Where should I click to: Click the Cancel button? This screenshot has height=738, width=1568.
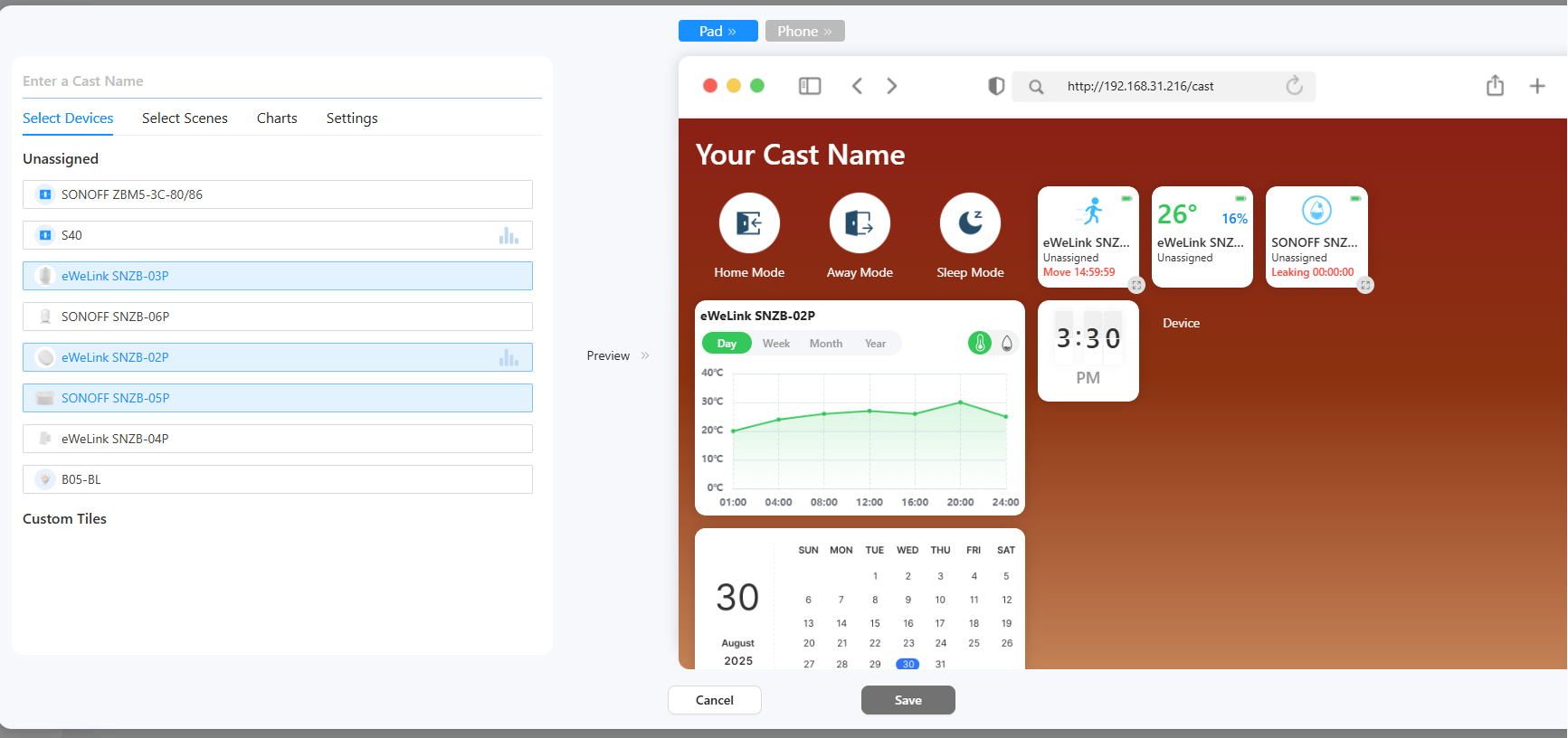pyautogui.click(x=714, y=700)
